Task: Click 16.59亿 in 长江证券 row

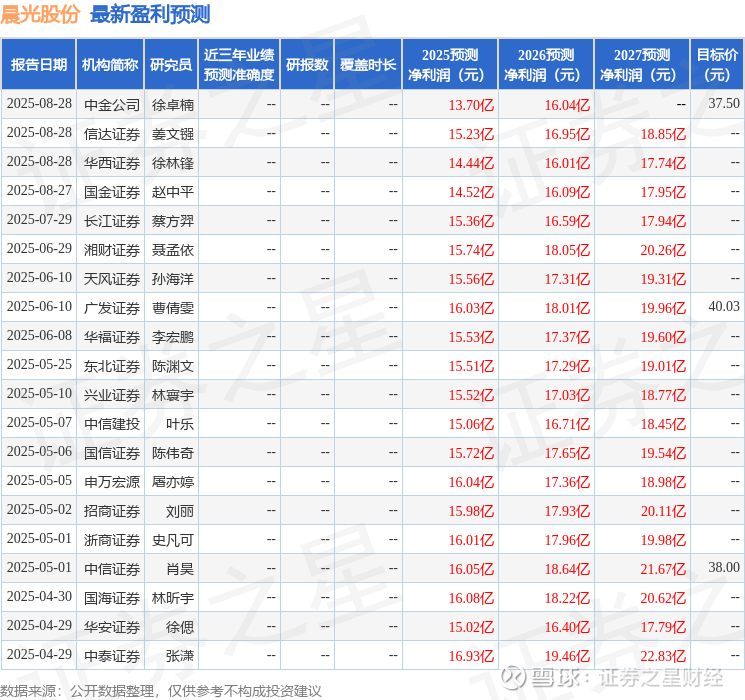Action: click(x=567, y=221)
